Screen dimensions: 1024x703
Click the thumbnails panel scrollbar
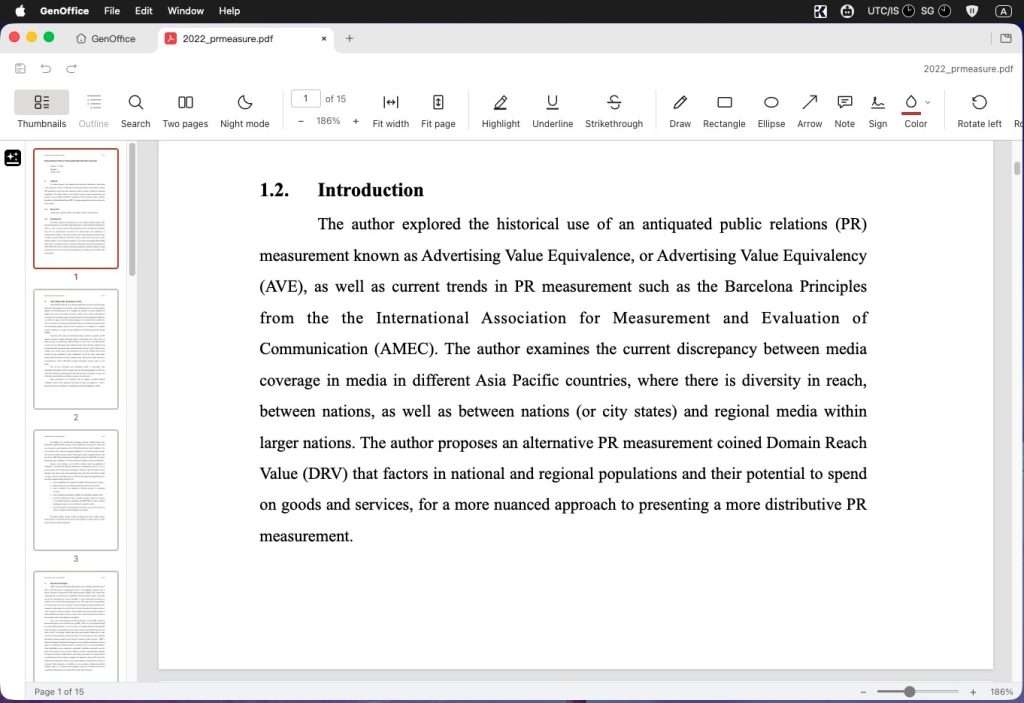[133, 209]
